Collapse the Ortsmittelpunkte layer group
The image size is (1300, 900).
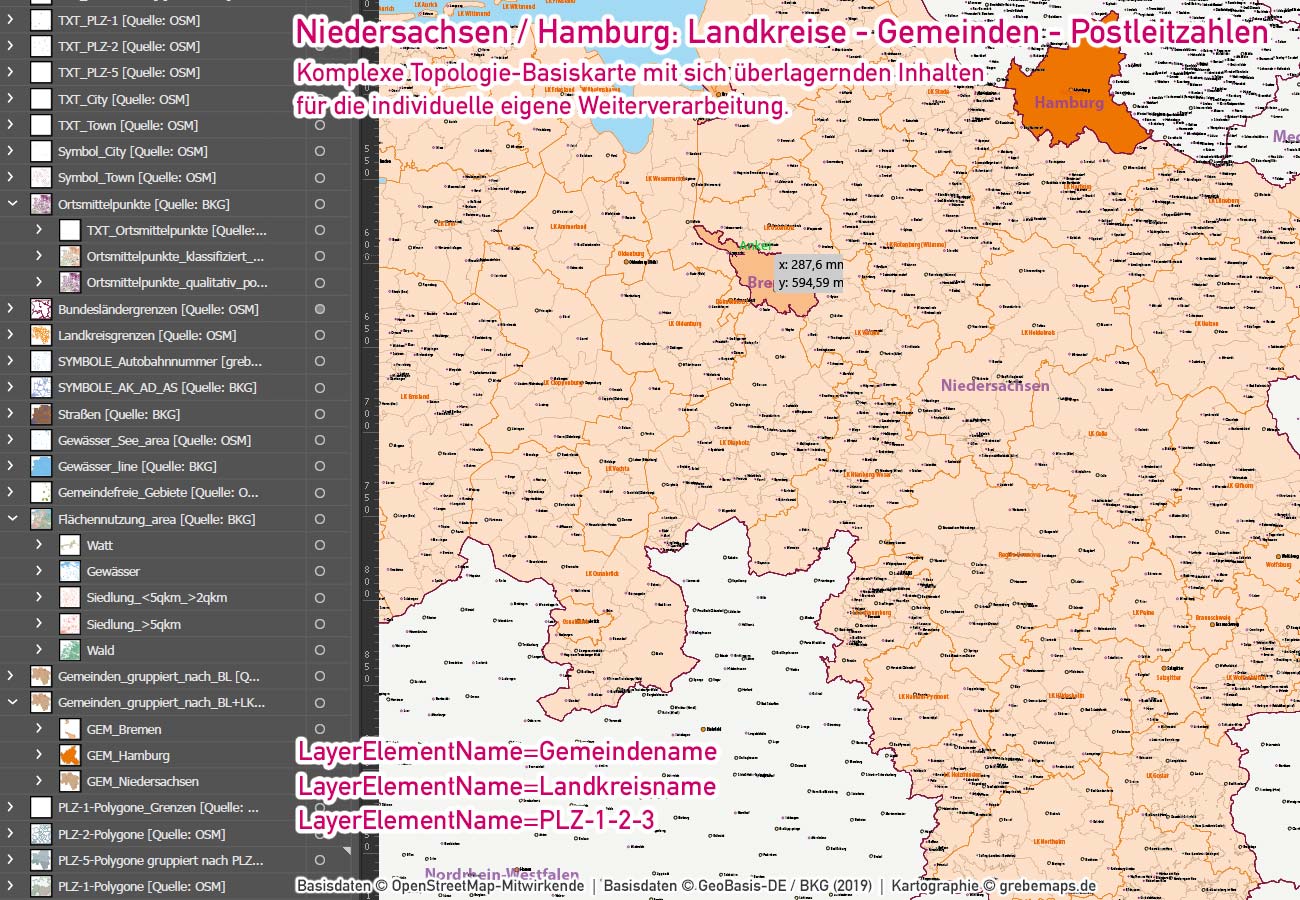point(13,203)
